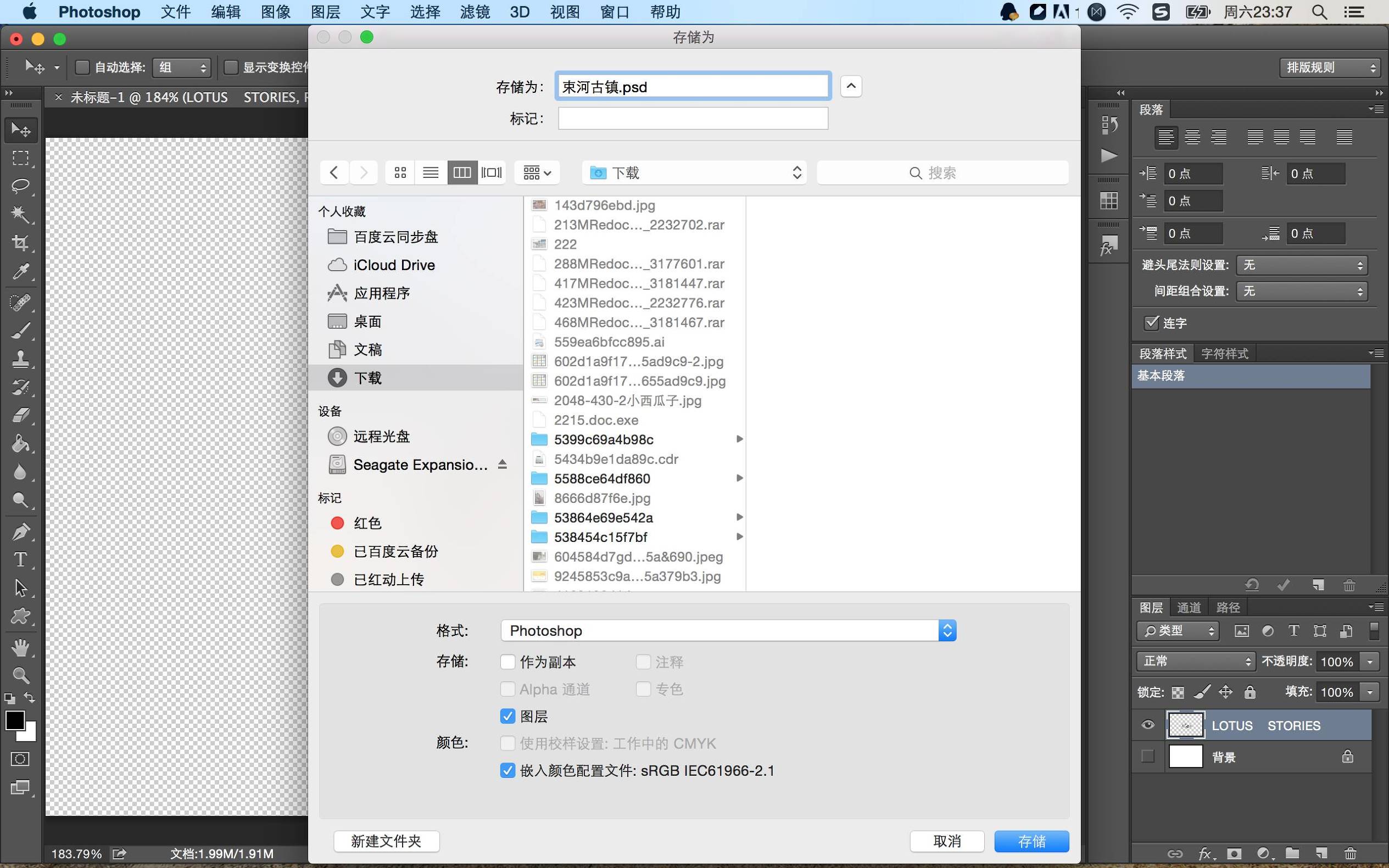Uncheck the 图层 checkbox
The height and width of the screenshot is (868, 1389).
point(507,716)
